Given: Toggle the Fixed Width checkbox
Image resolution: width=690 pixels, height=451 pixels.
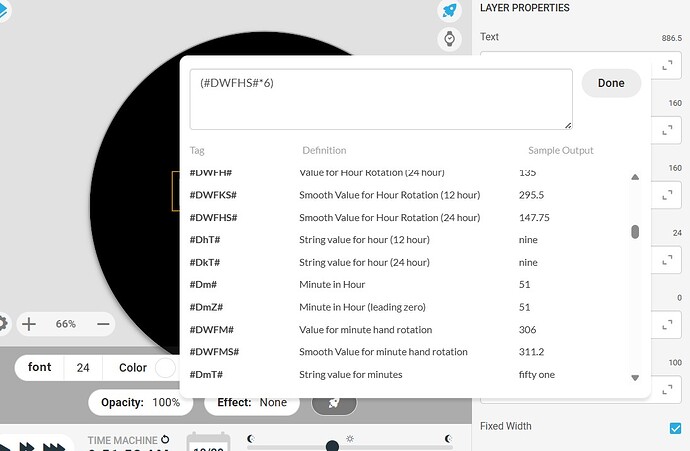Looking at the screenshot, I should 674,427.
